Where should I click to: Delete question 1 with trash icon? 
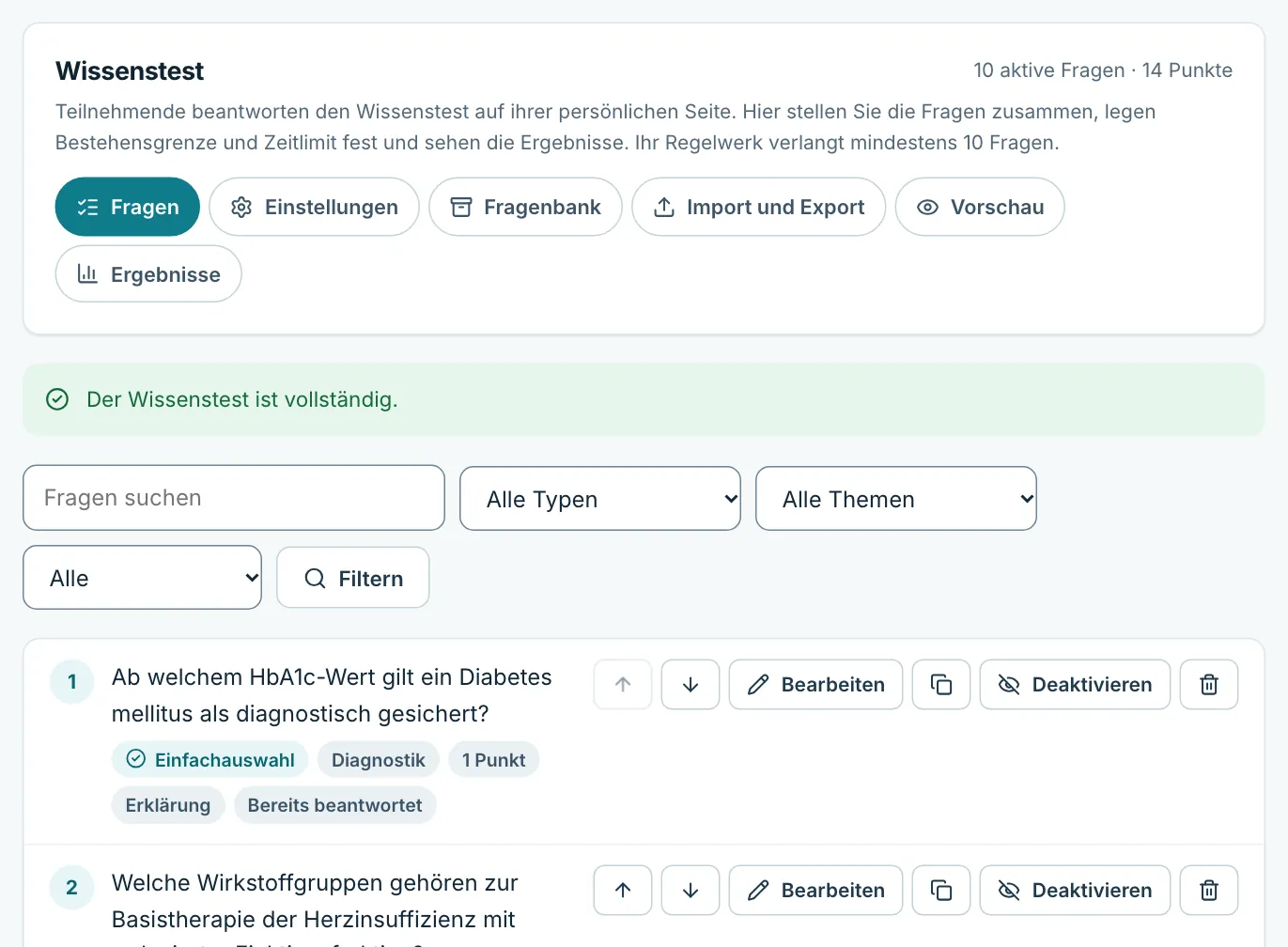(x=1209, y=685)
